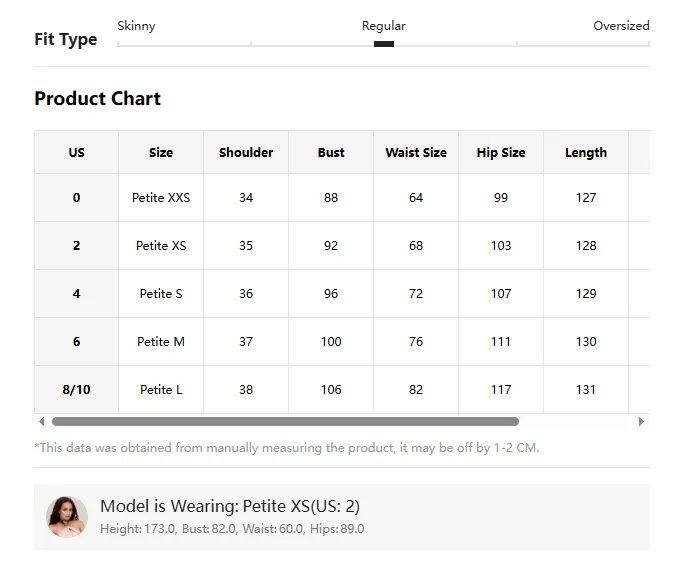Click bust value 100 in Petite M row

click(331, 341)
